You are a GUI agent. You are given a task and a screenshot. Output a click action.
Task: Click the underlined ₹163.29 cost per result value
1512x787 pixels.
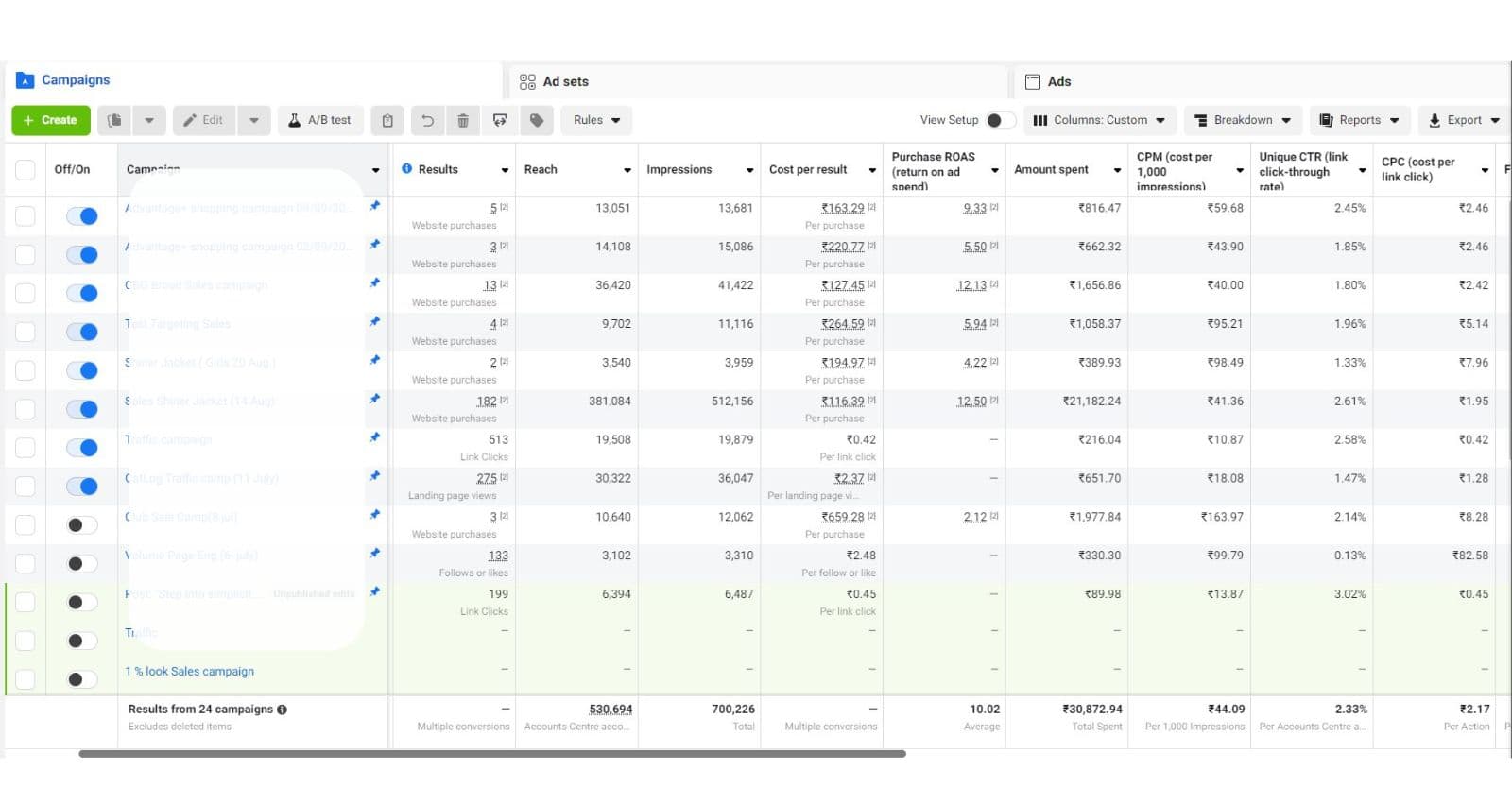pyautogui.click(x=842, y=208)
